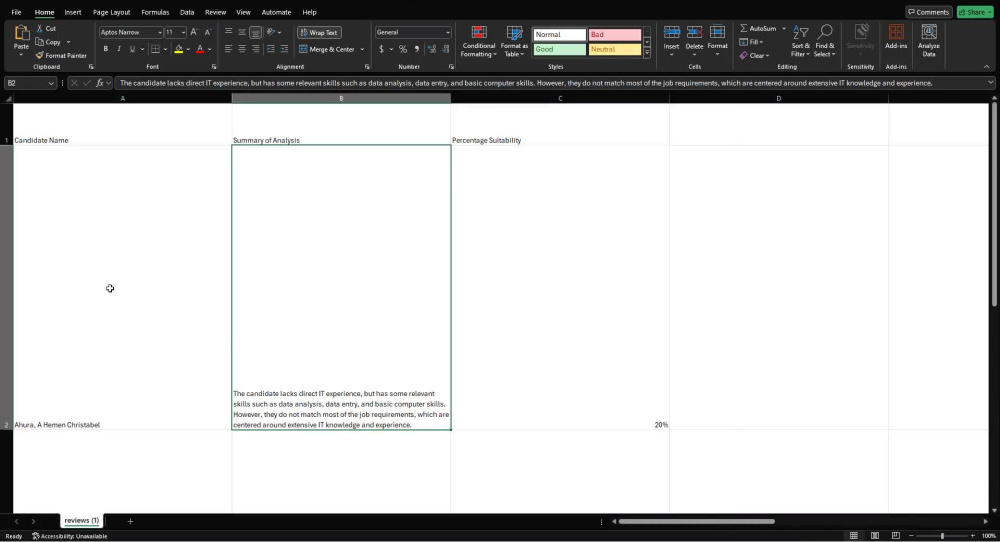The width and height of the screenshot is (1000, 542).
Task: Add a new sheet with plus button
Action: coord(130,521)
